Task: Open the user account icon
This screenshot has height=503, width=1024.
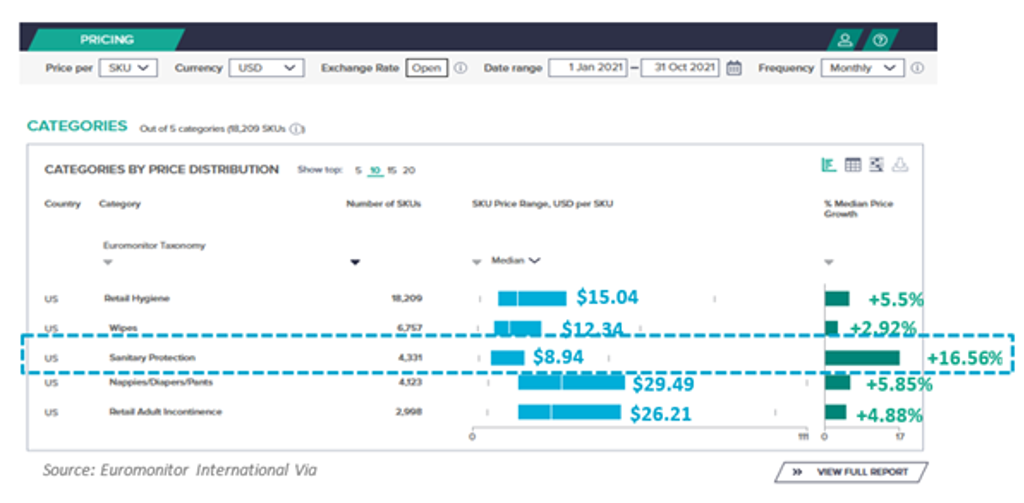Action: coord(845,41)
